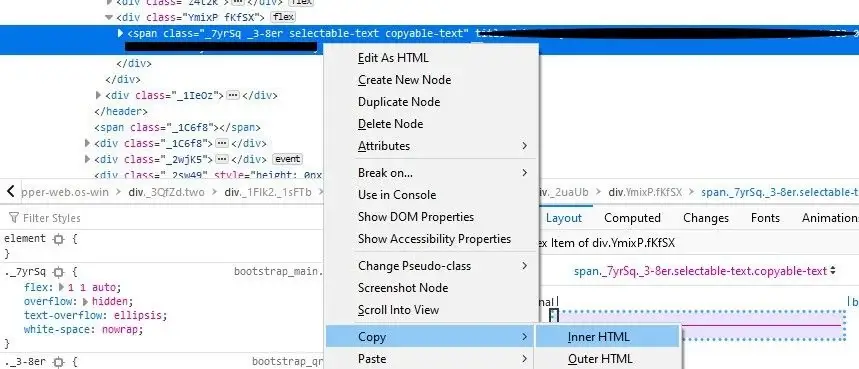Image resolution: width=859 pixels, height=369 pixels.
Task: Click selector highlighter icon beside ._3-8er
Action: click(x=59, y=362)
